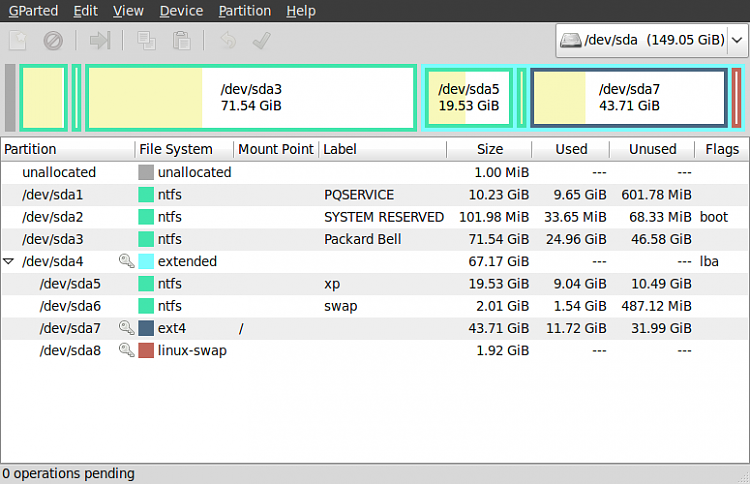Screen dimensions: 750x484
Task: Select the /dev/sda5 block in disk map
Action: (x=469, y=98)
